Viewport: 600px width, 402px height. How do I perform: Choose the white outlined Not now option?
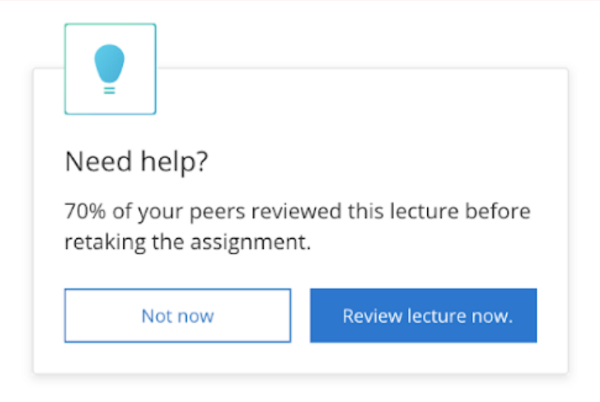pyautogui.click(x=178, y=316)
